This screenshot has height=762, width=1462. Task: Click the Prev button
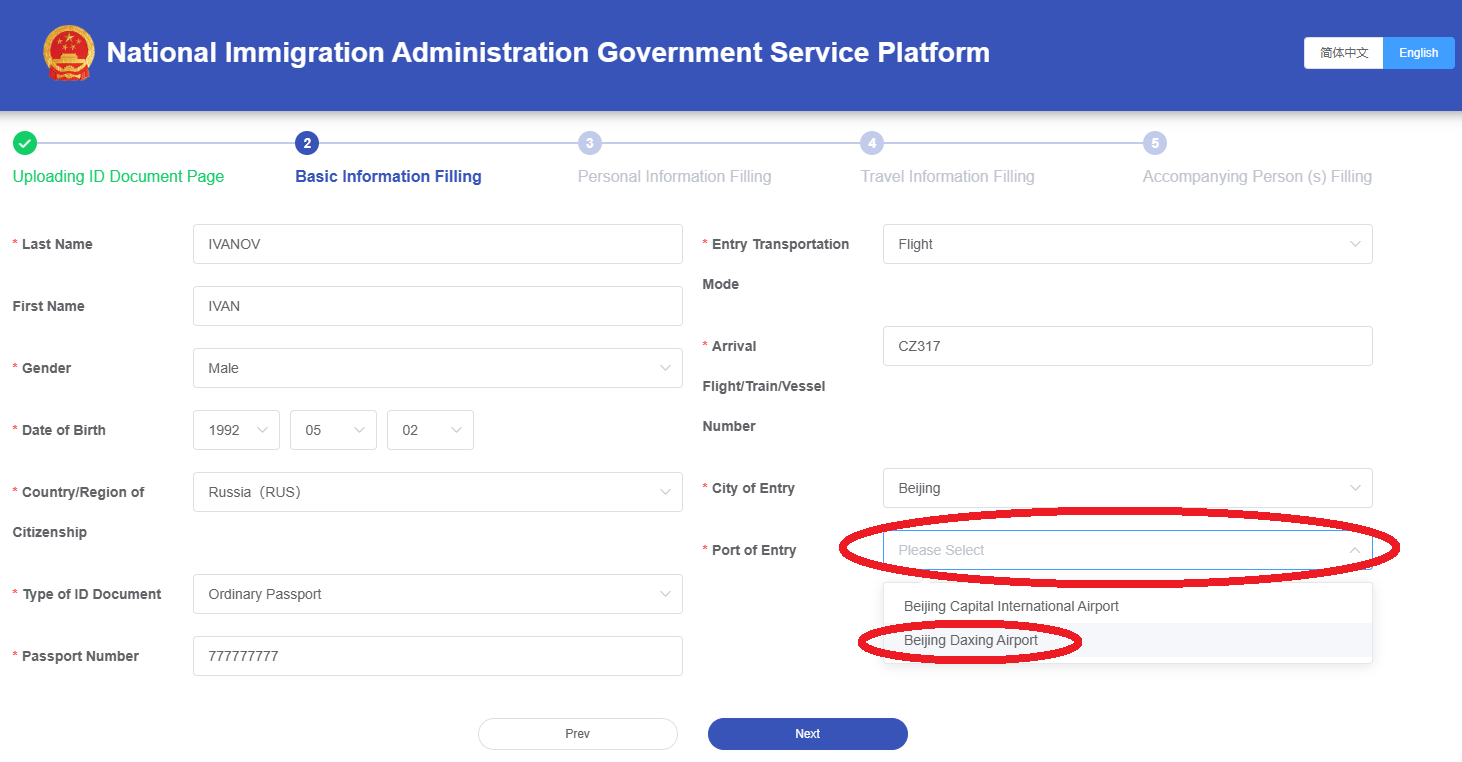tap(577, 734)
